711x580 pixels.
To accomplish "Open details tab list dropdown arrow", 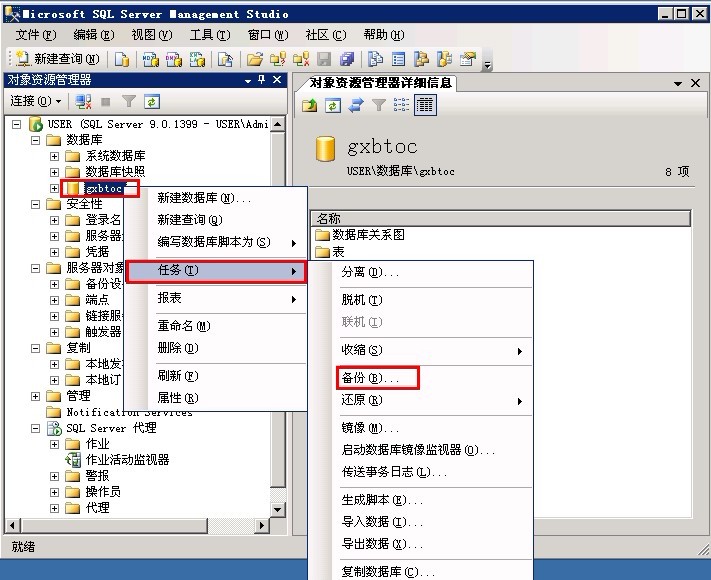I will pyautogui.click(x=678, y=83).
